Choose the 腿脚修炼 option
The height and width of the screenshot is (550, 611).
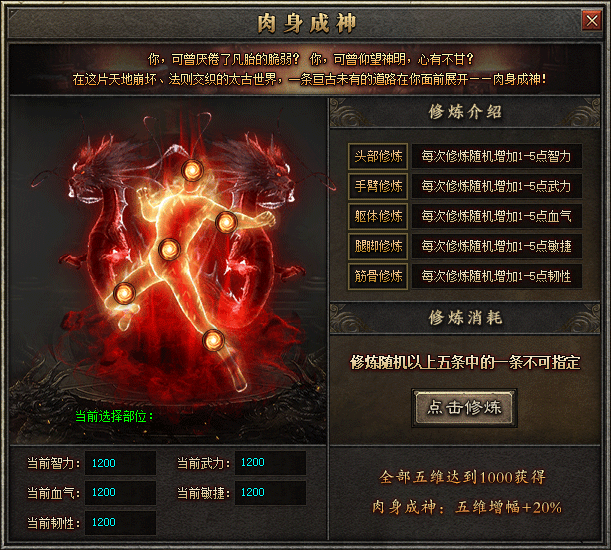pos(378,246)
